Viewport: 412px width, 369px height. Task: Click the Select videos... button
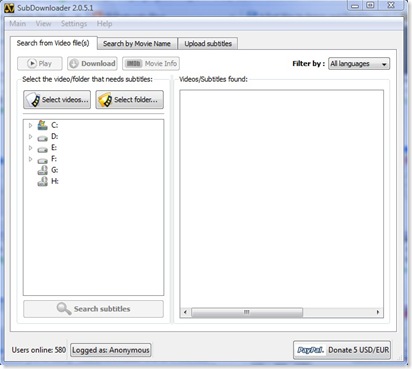coord(57,100)
